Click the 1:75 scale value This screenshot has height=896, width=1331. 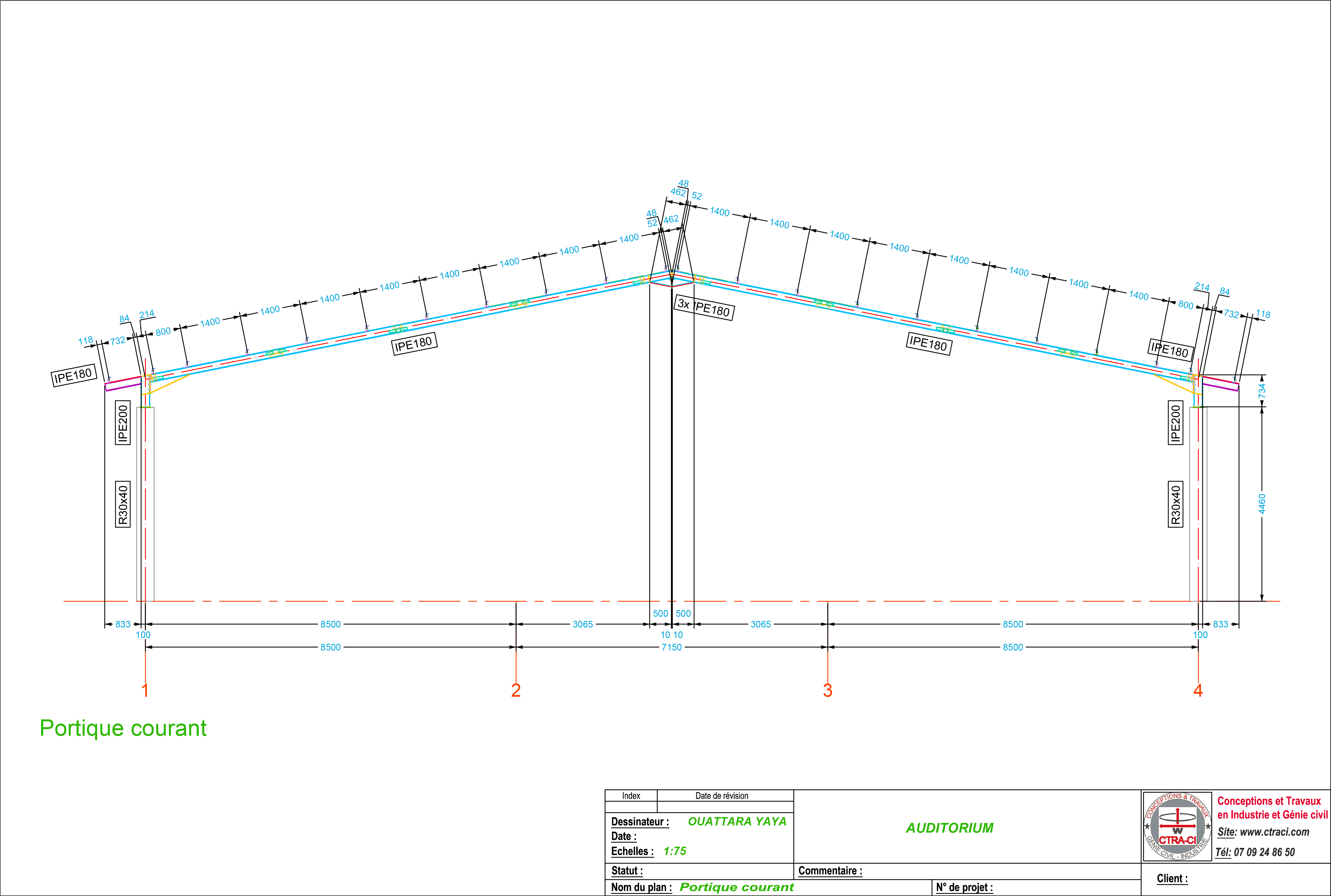pos(674,851)
